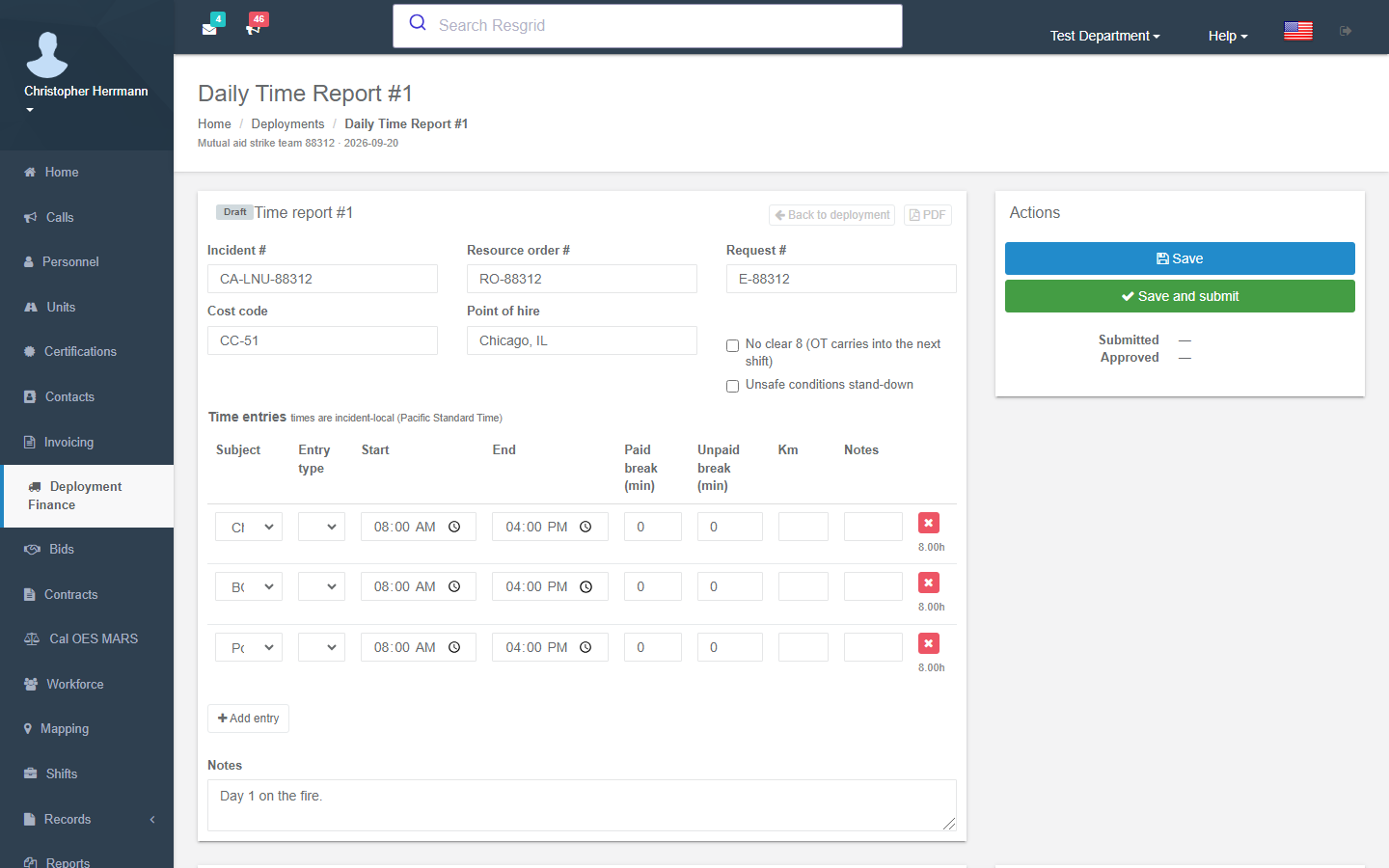Open Contacts in the sidebar
Viewport: 1389px width, 868px height.
pyautogui.click(x=87, y=396)
